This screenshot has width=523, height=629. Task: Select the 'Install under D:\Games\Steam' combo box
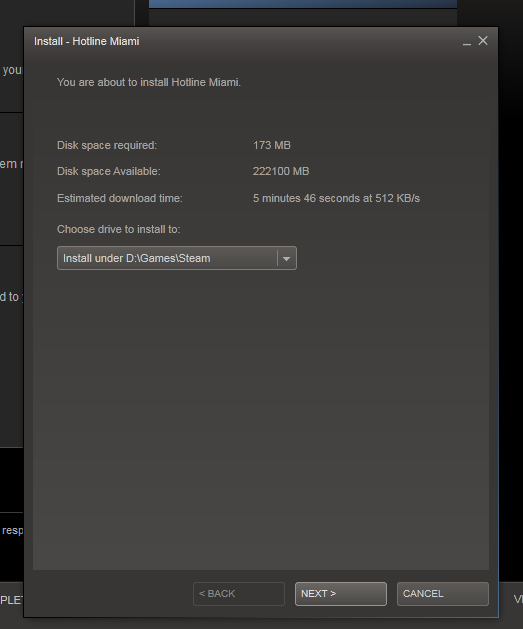point(177,258)
